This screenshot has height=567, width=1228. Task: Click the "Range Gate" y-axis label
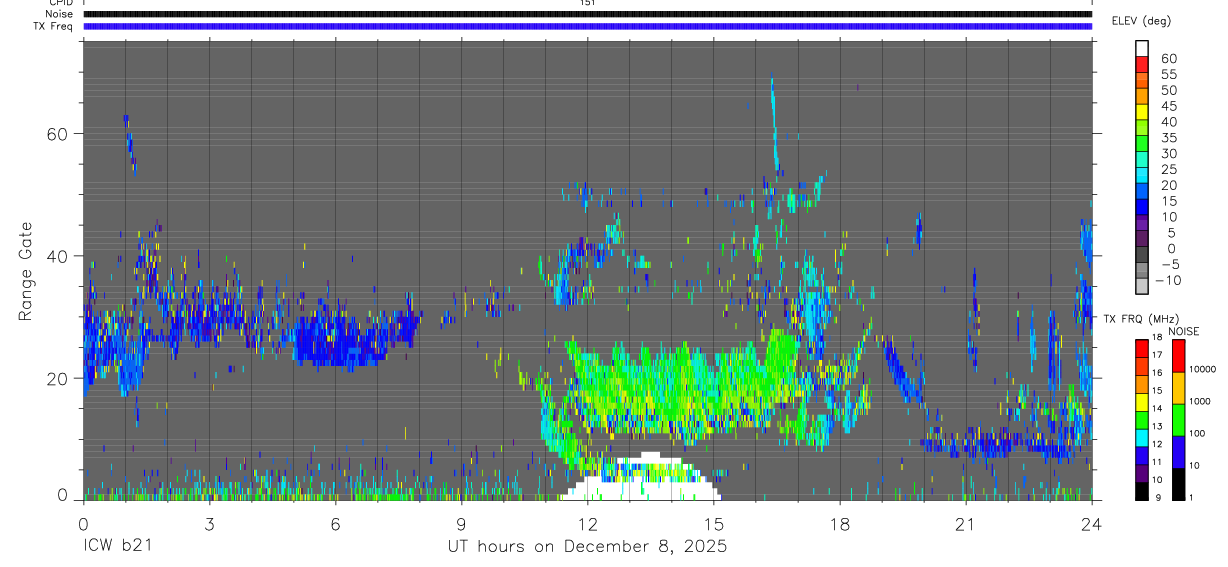pyautogui.click(x=26, y=271)
